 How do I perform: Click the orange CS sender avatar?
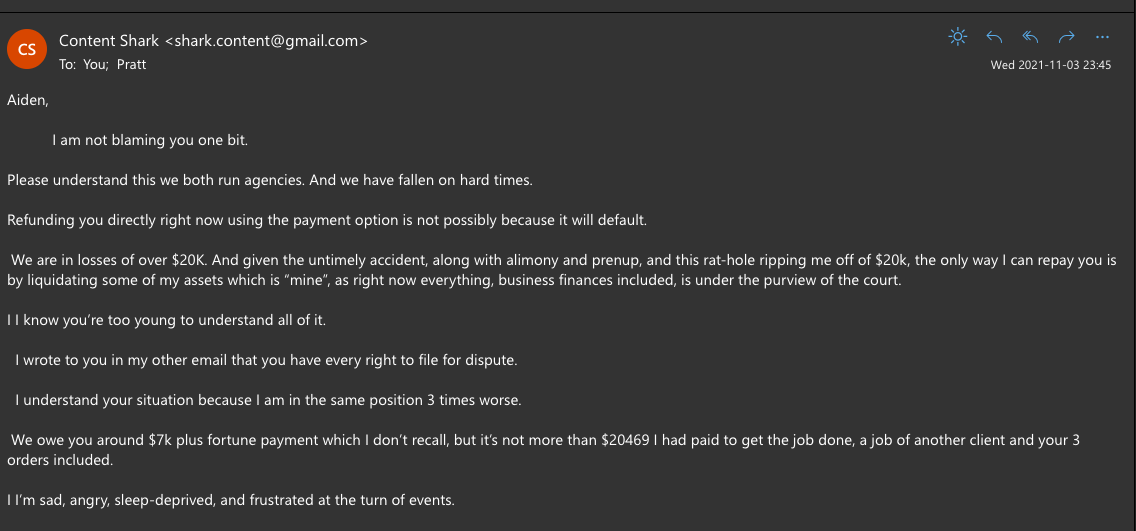pos(27,49)
